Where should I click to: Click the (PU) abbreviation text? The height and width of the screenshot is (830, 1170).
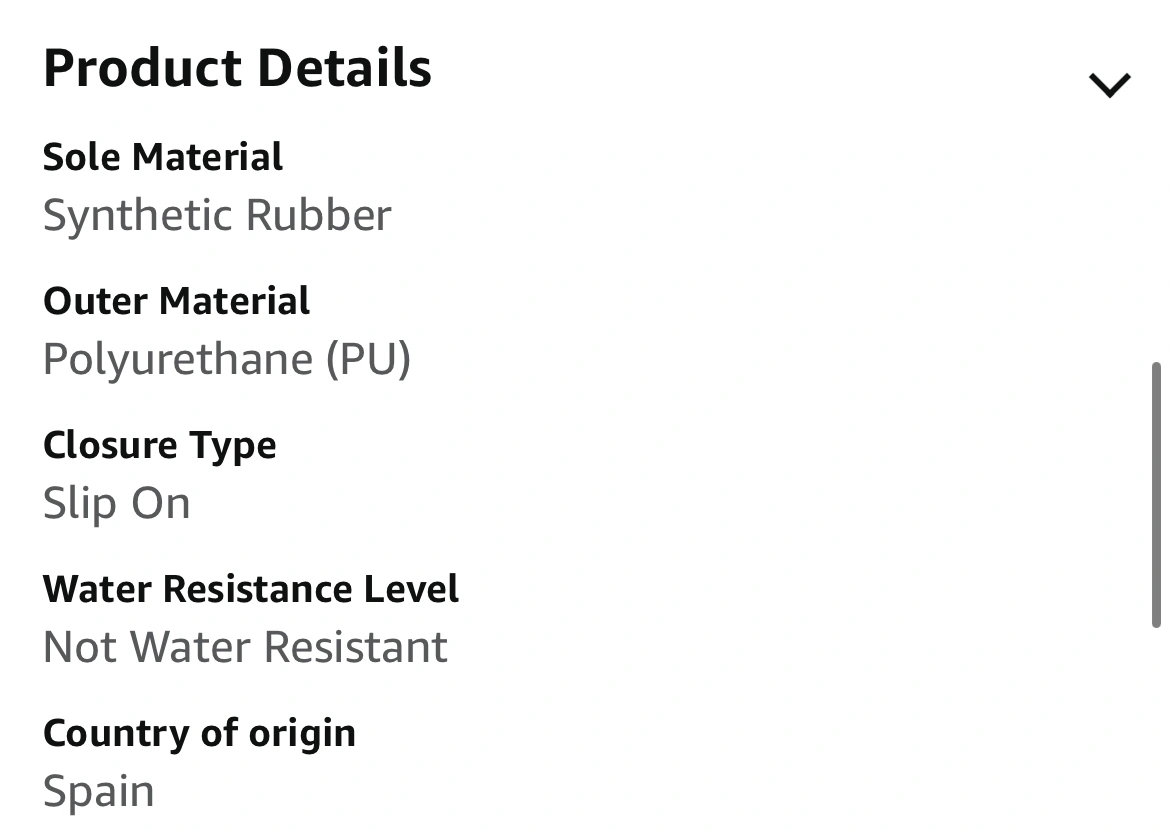pyautogui.click(x=369, y=360)
